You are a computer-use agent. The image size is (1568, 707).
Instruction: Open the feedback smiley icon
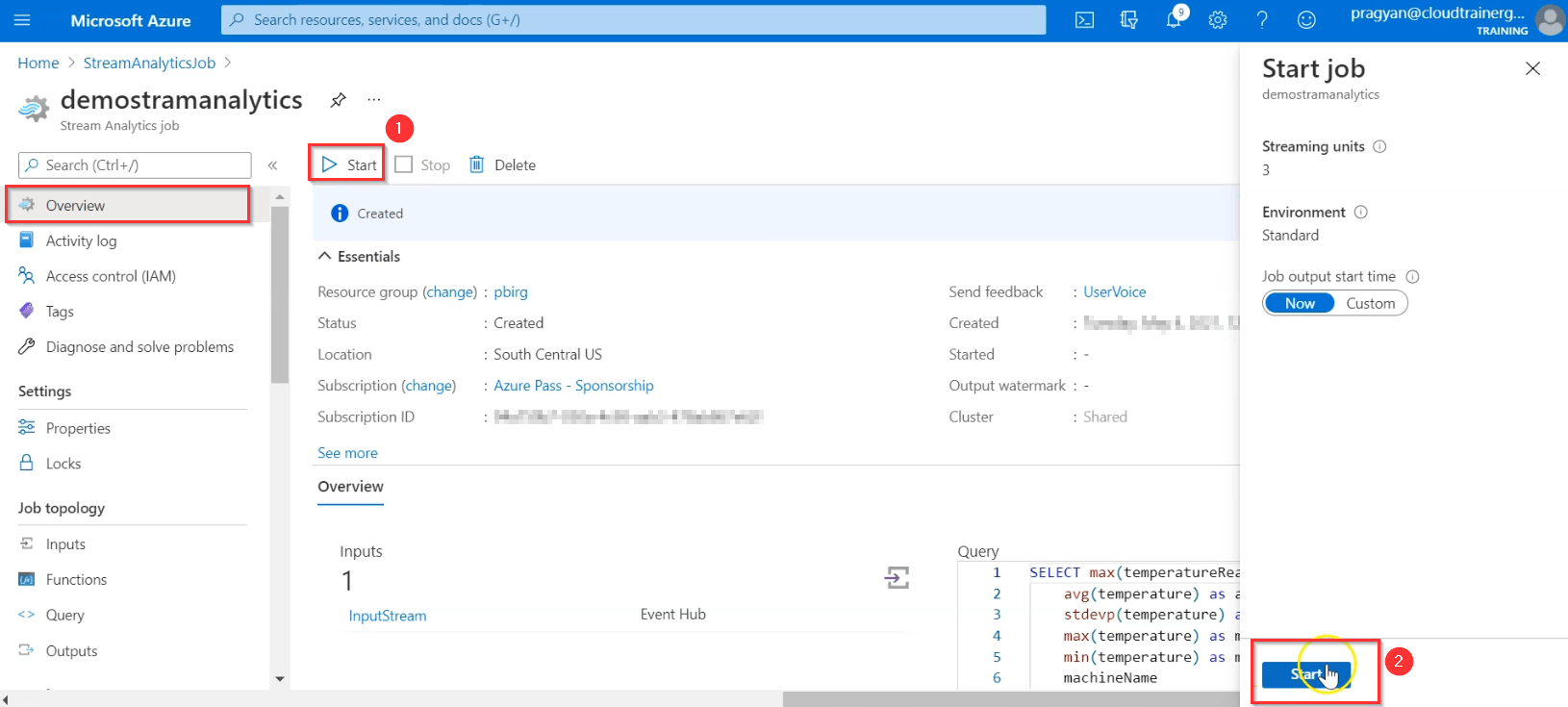coord(1306,20)
